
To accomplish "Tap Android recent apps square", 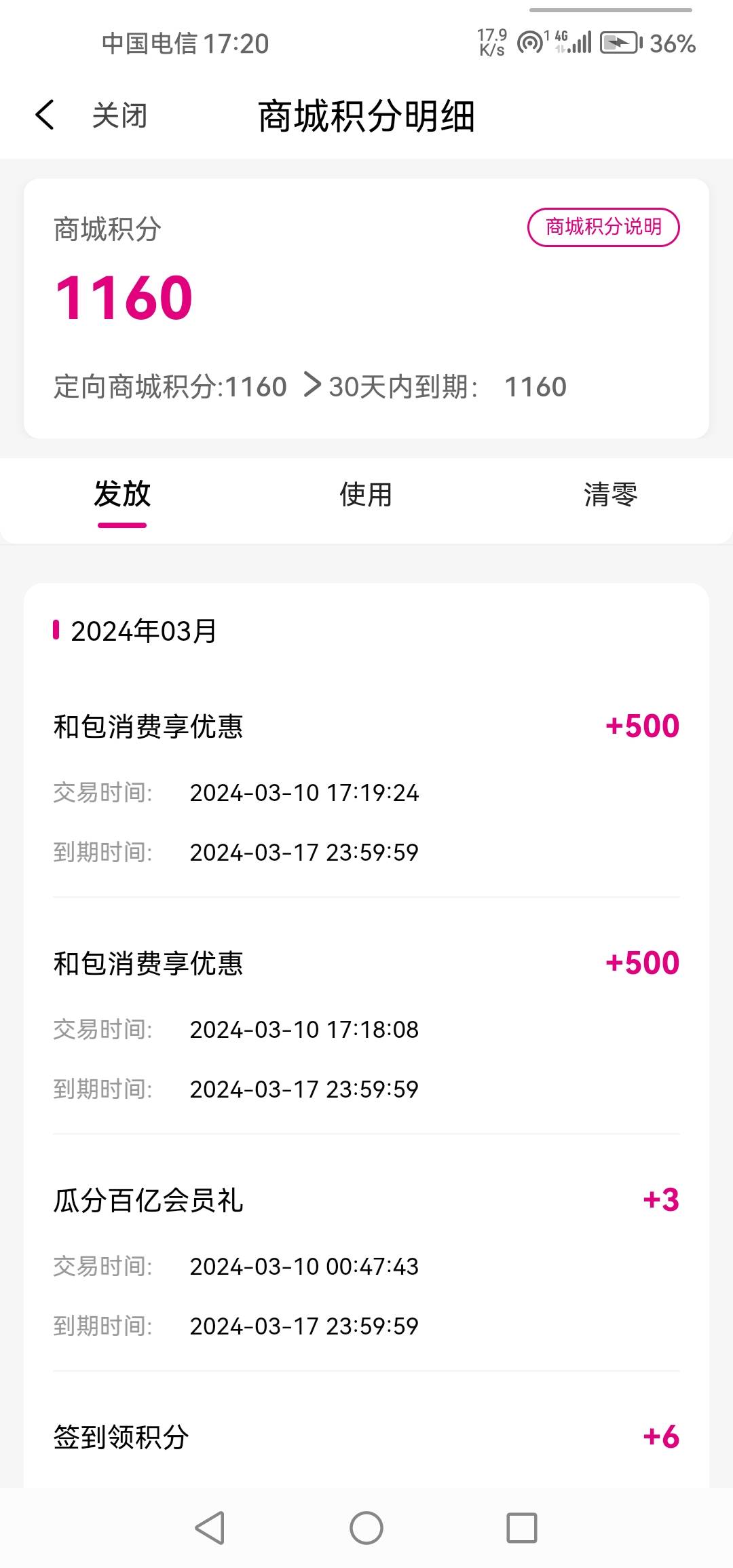I will click(522, 1528).
